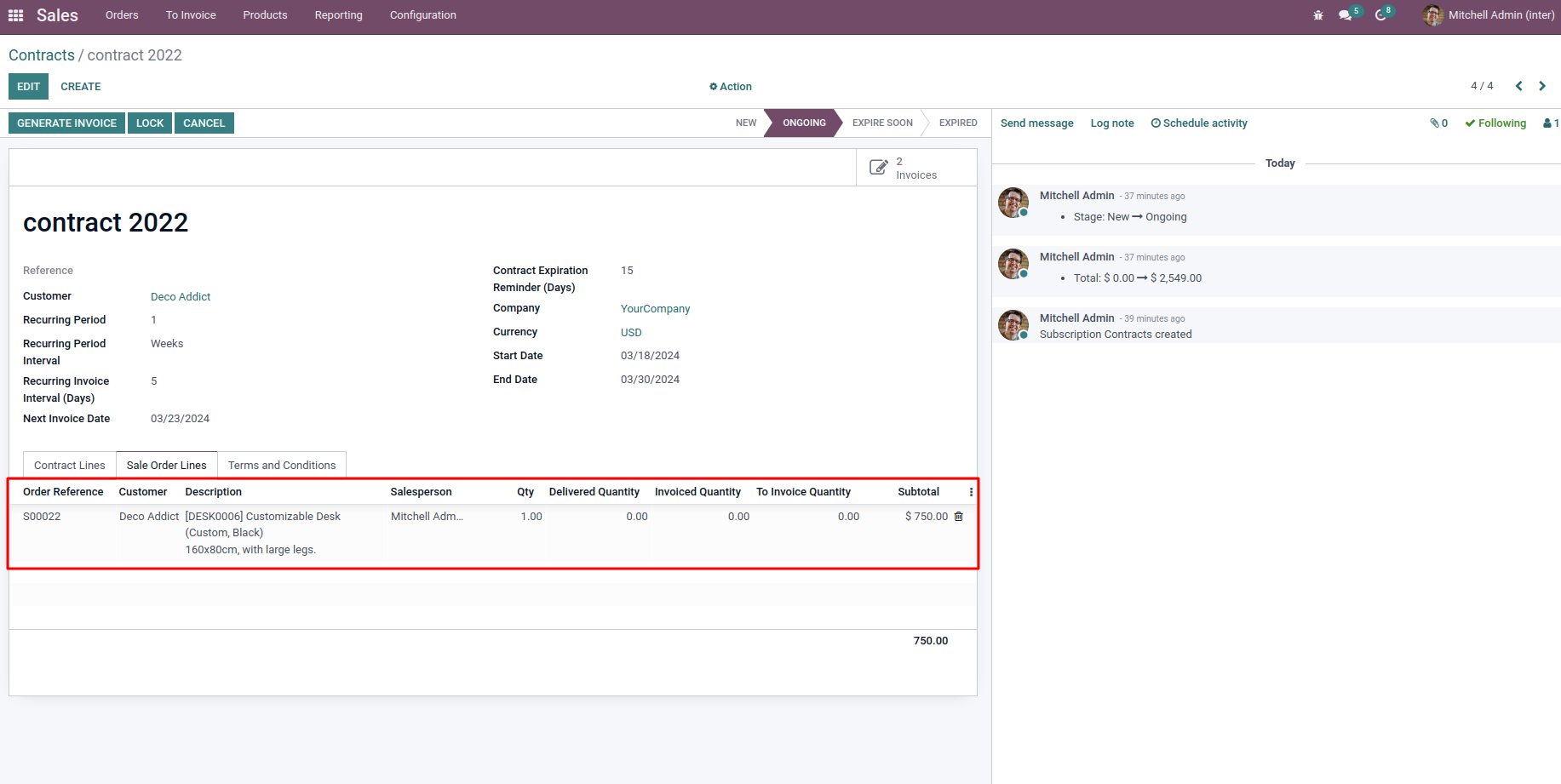Sort by Salesperson column header
The width and height of the screenshot is (1561, 784).
tap(421, 492)
